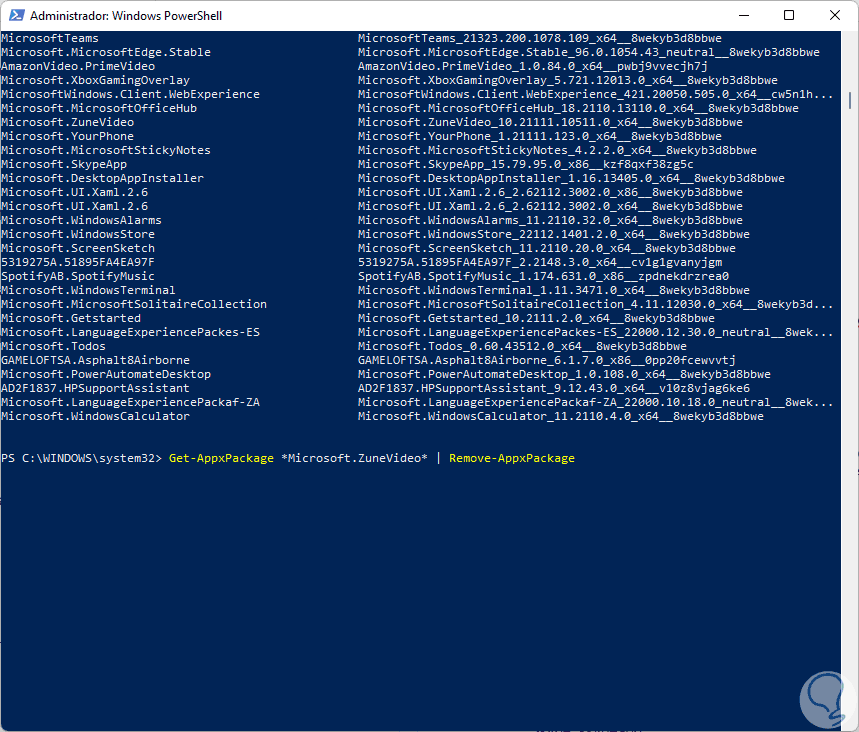Viewport: 859px width, 732px height.
Task: Click the *Microsoft.ZuneVideo* argument in command
Action: click(354, 458)
